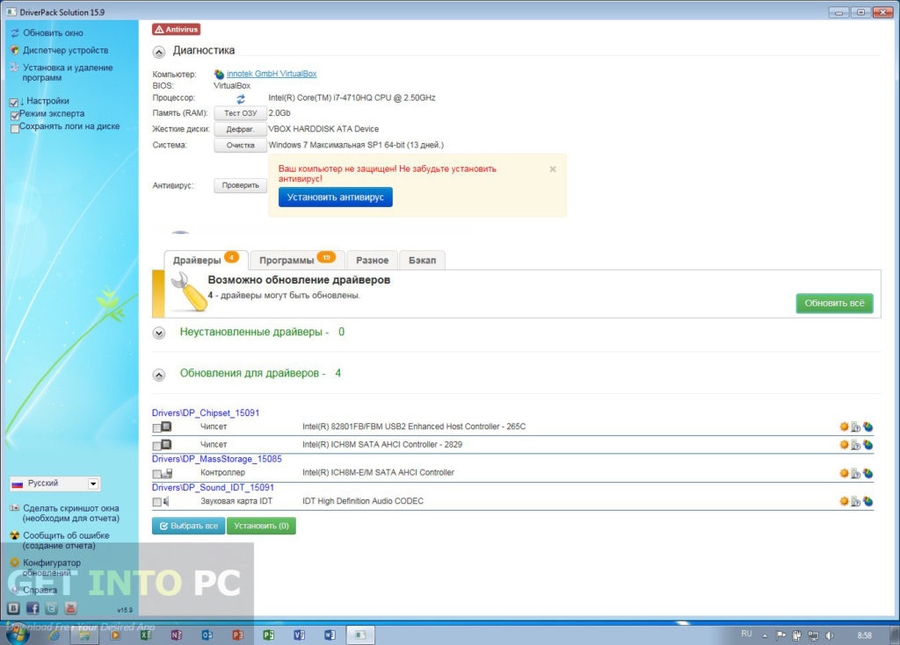Switch to the 'Бэкап' tab
Screen dimensions: 900x645
[422, 259]
